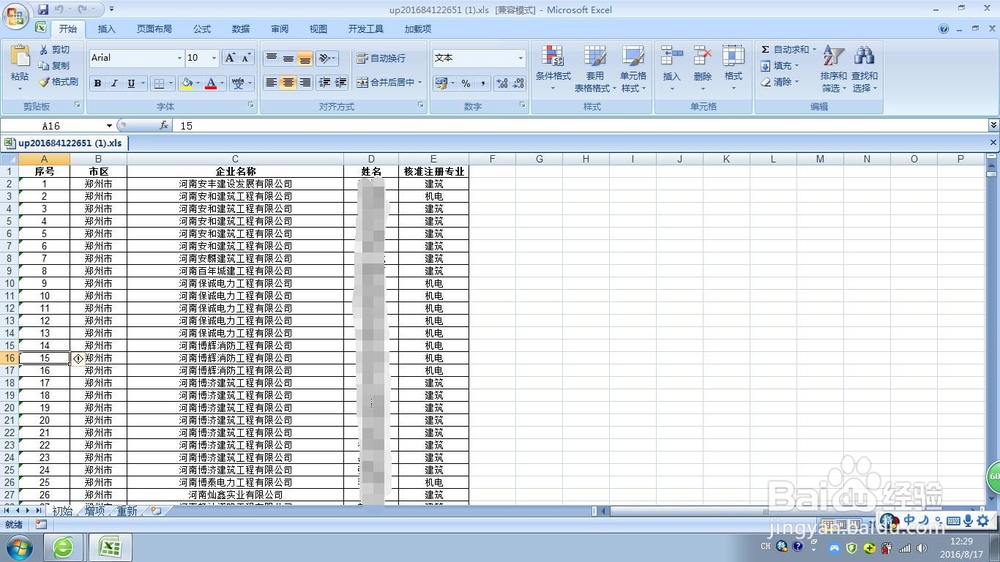Open the Excel taskbar icon

110,547
